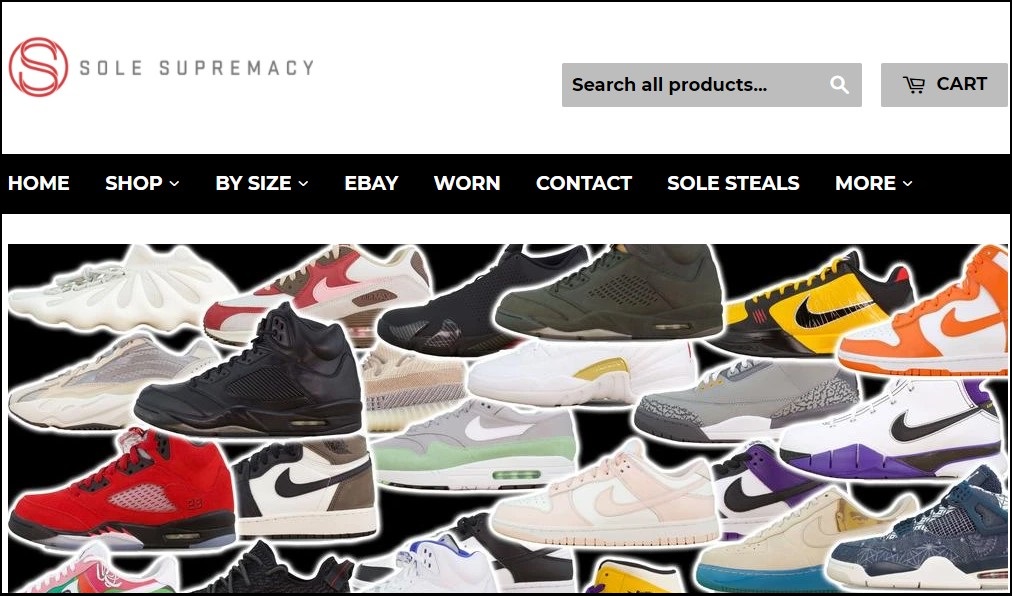Open the EBAY menu link

[371, 183]
